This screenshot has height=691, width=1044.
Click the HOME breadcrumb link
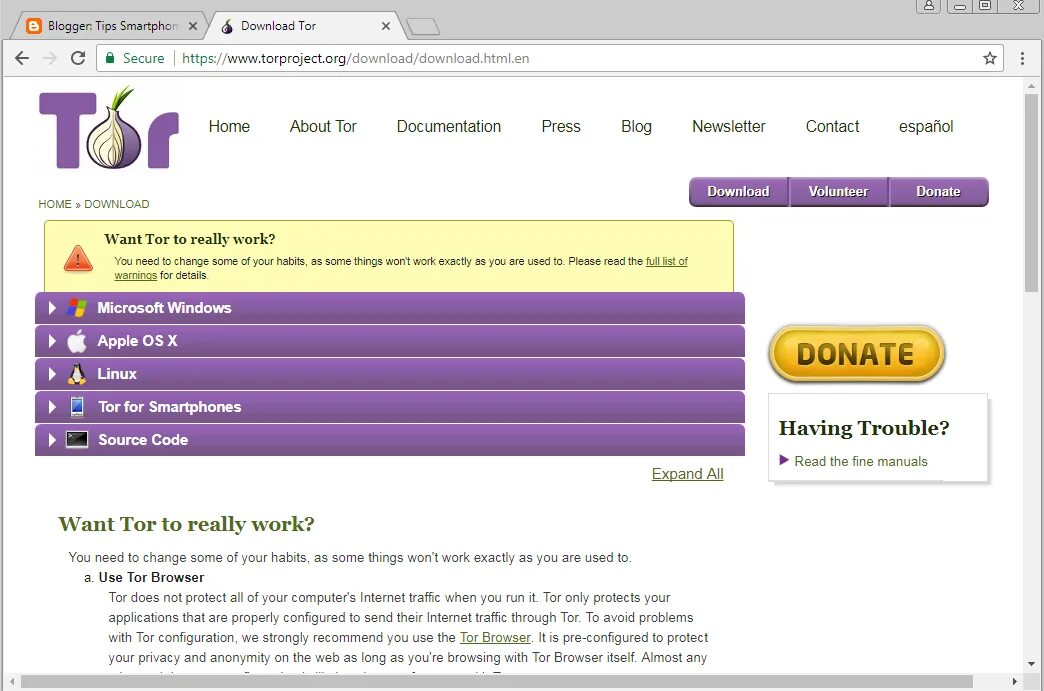click(x=55, y=204)
